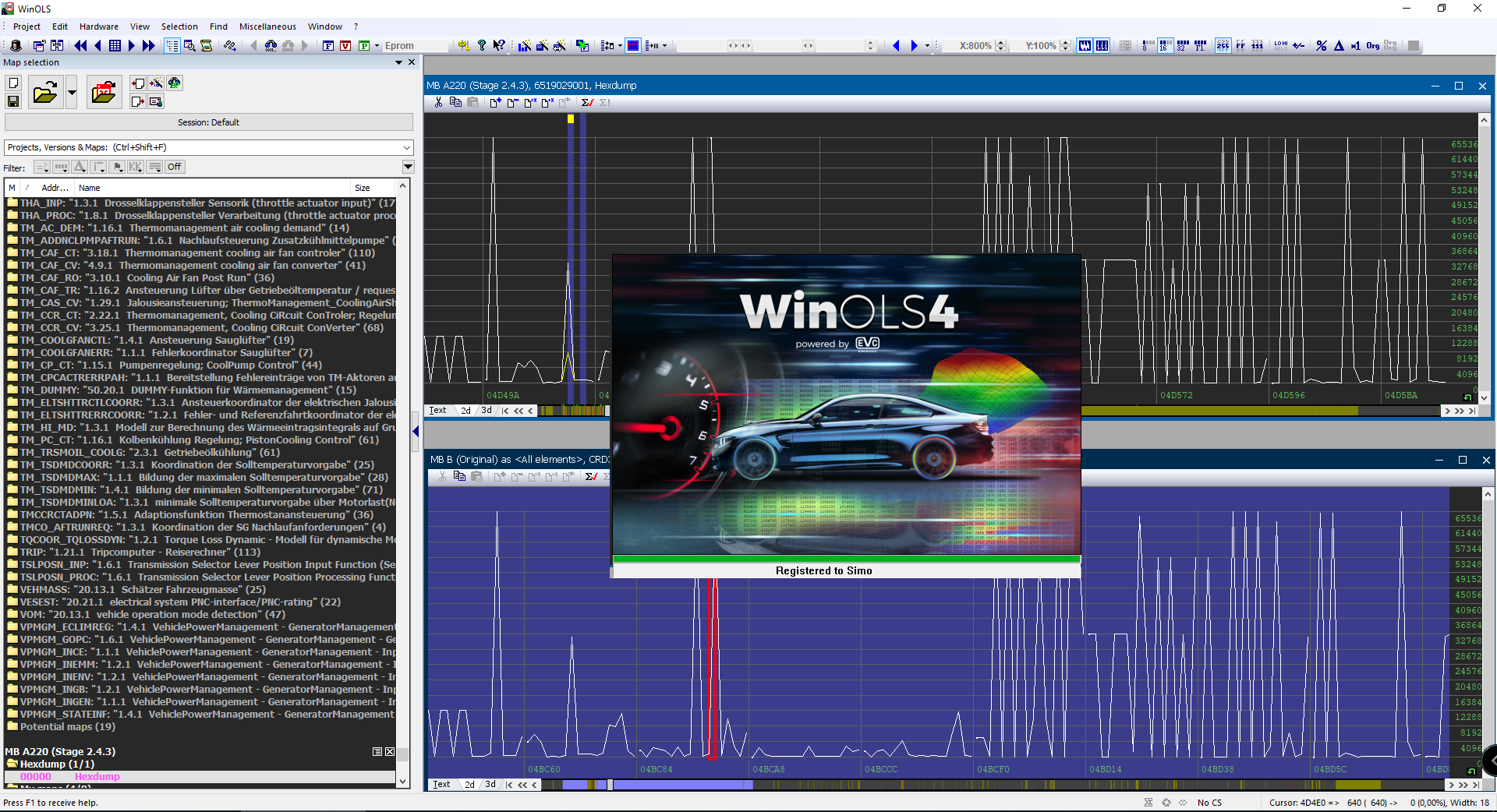
Task: Click the blue previous arrow near X zoom
Action: (x=896, y=46)
